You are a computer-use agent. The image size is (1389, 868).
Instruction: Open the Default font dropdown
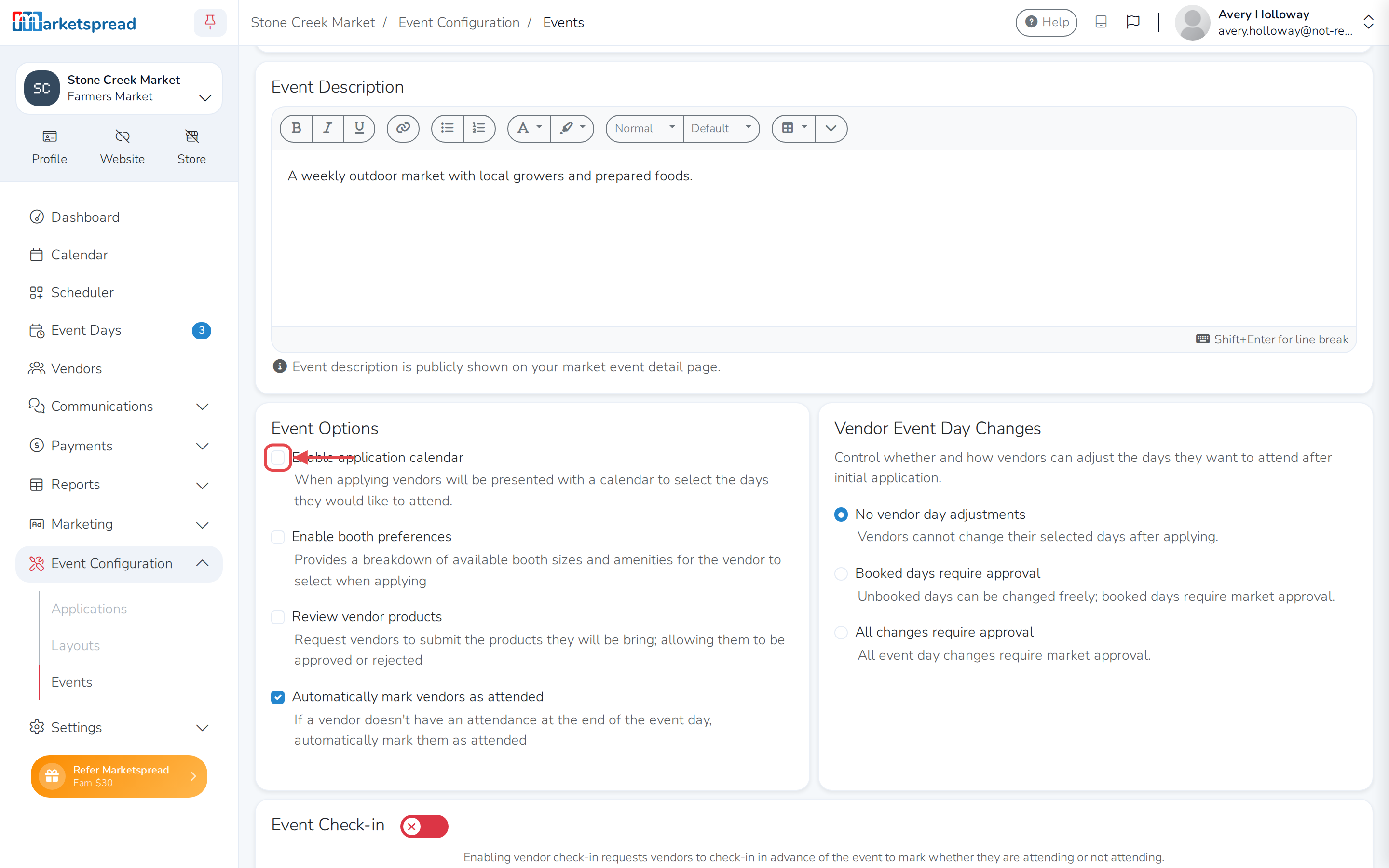point(721,128)
